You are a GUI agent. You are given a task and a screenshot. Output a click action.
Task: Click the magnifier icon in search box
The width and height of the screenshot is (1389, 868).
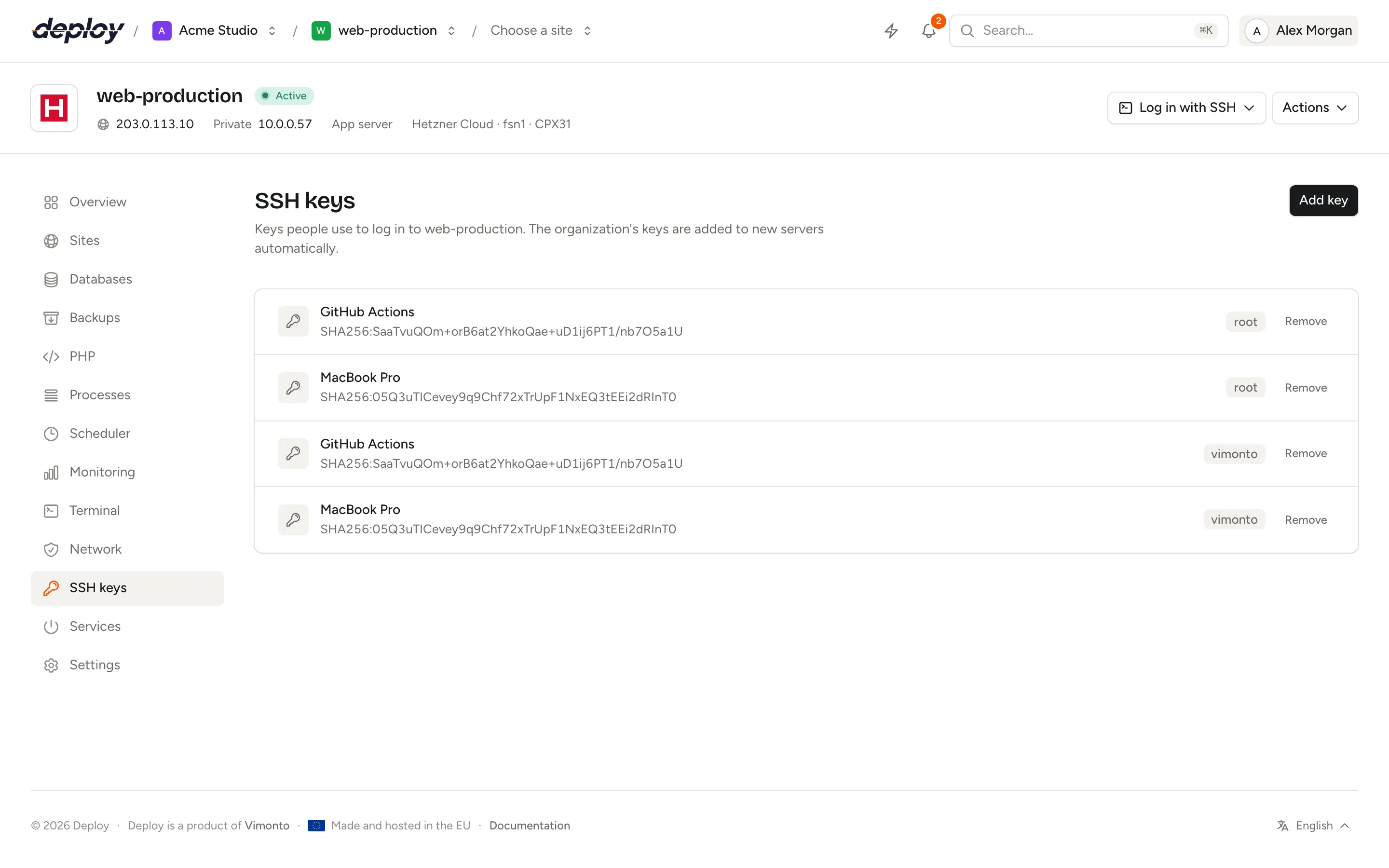(967, 30)
